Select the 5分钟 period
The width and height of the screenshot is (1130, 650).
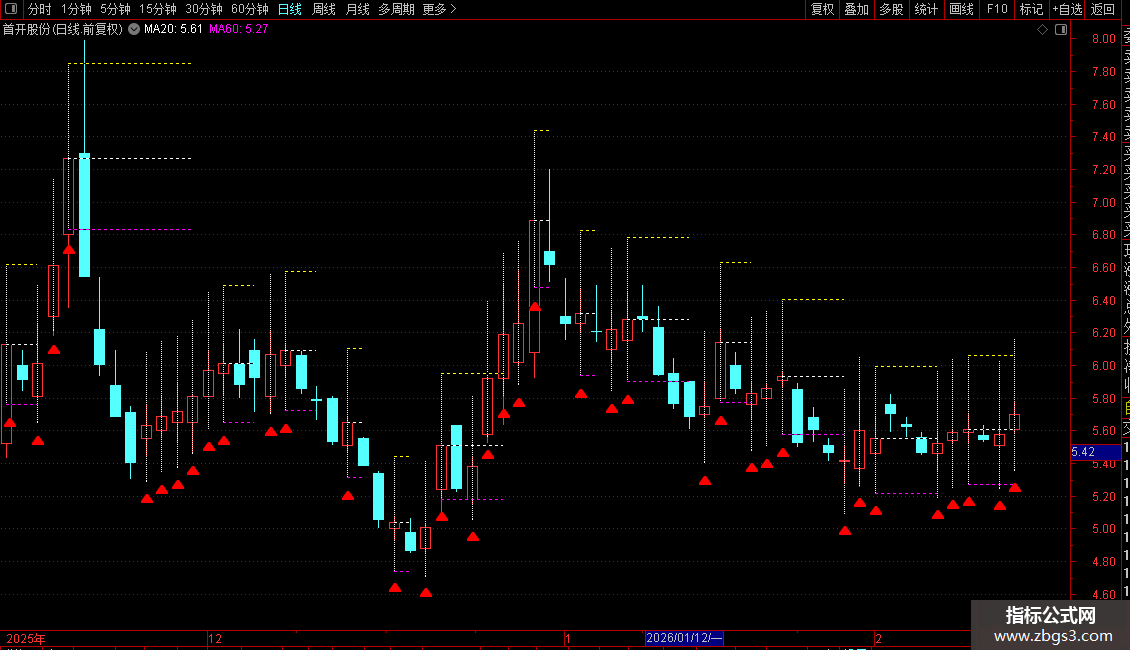(x=115, y=9)
